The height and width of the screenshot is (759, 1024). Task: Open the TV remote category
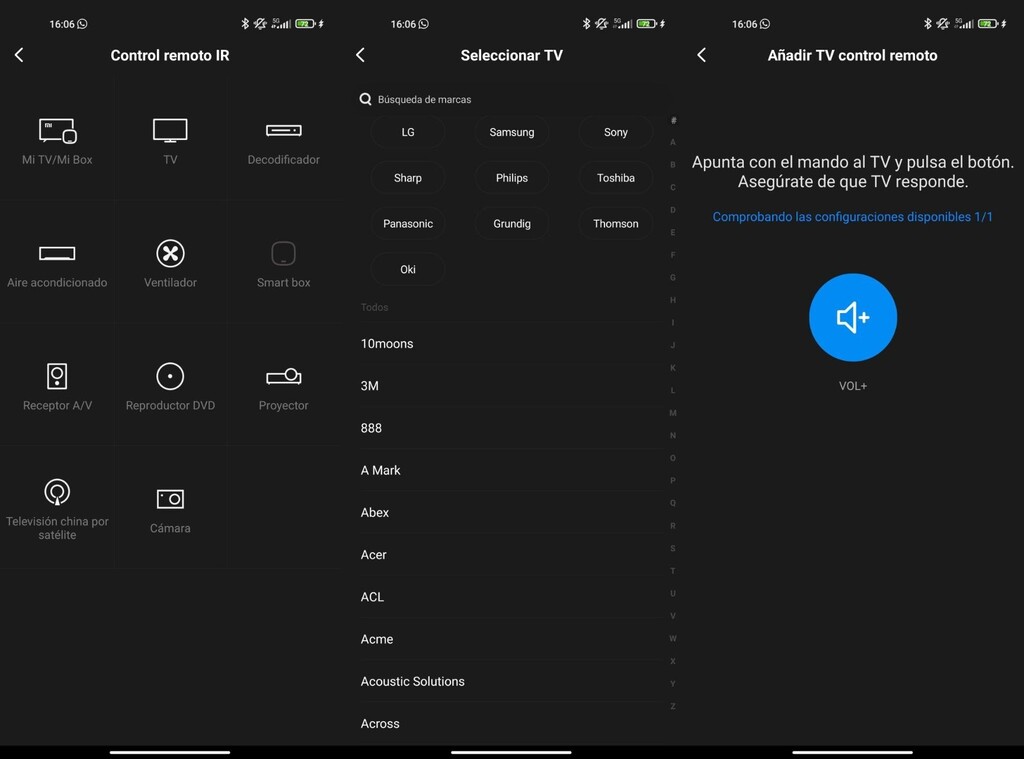click(x=170, y=140)
